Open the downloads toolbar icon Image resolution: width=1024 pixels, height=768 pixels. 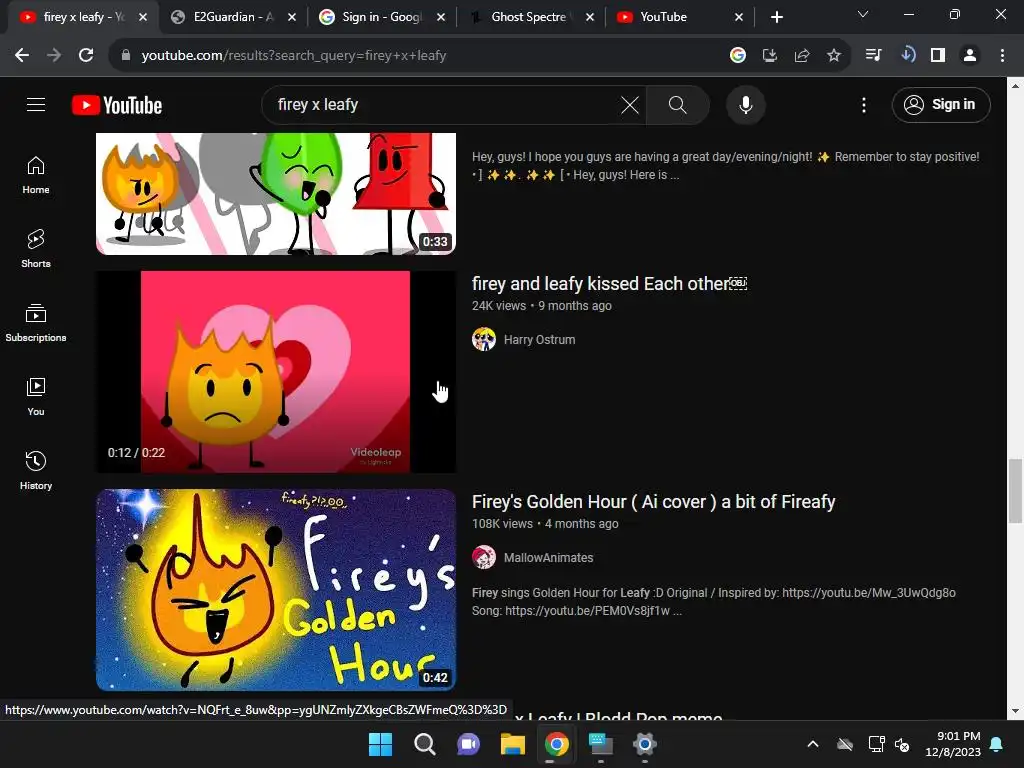(906, 56)
